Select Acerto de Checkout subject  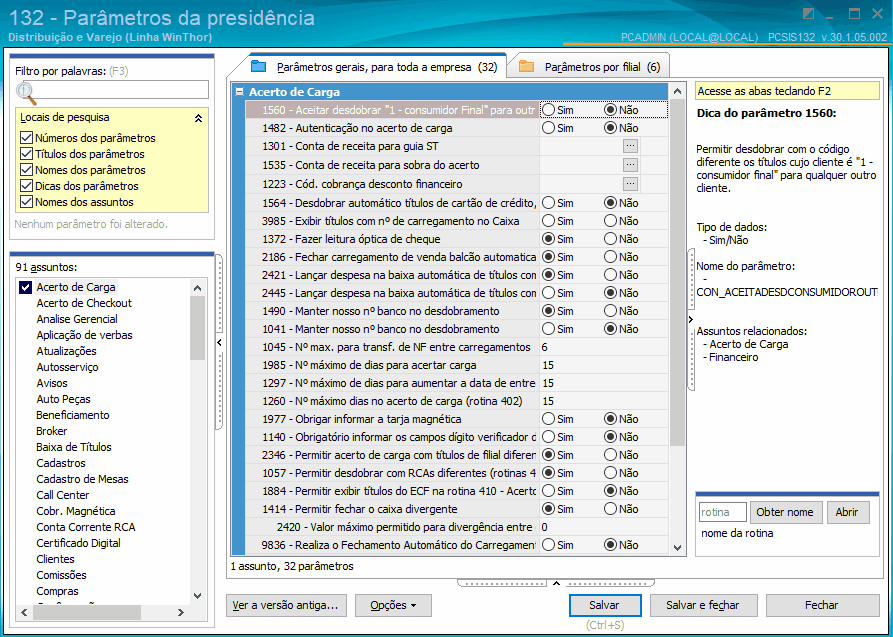pyautogui.click(x=84, y=303)
